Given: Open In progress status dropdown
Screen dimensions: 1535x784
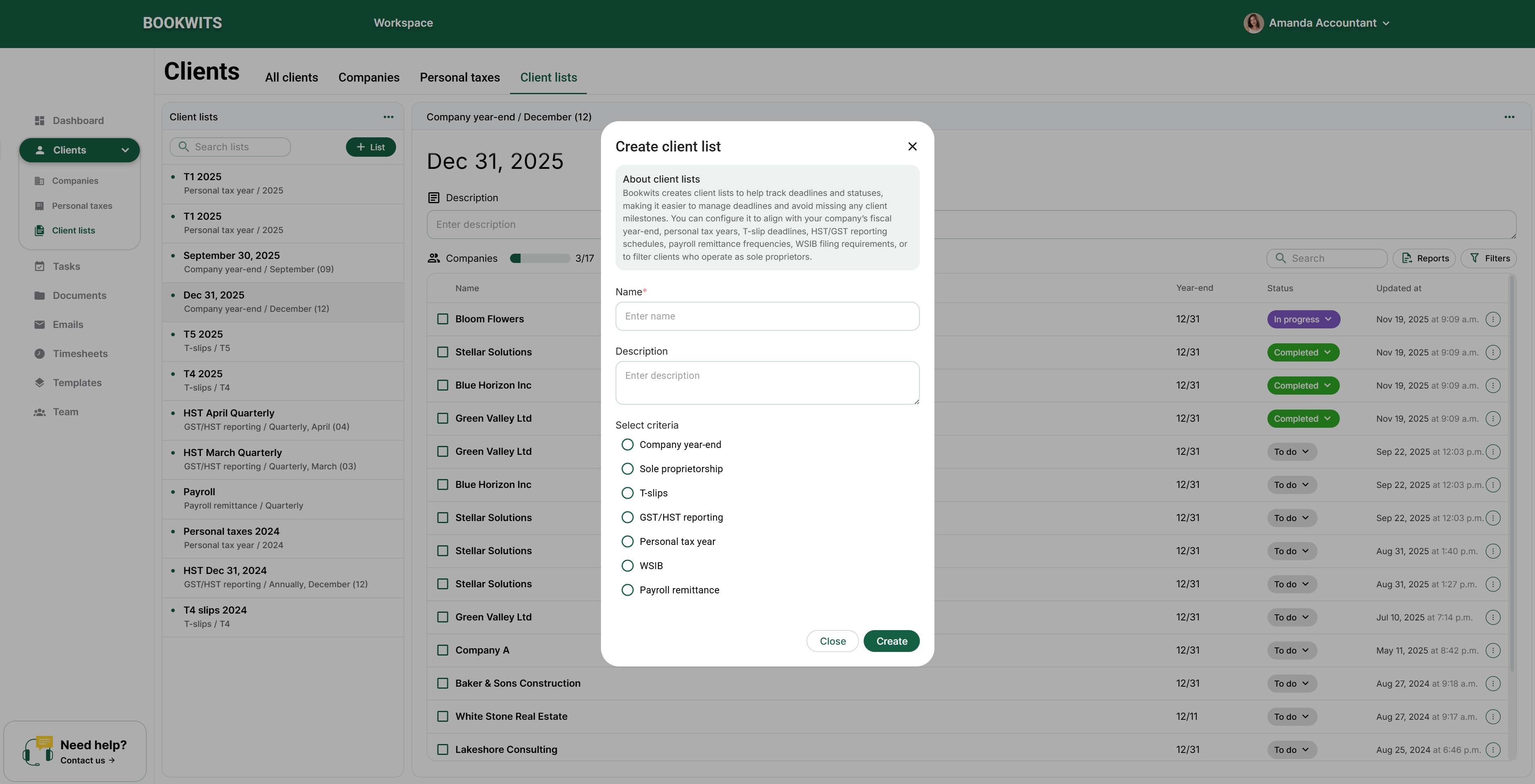Looking at the screenshot, I should click(x=1303, y=319).
